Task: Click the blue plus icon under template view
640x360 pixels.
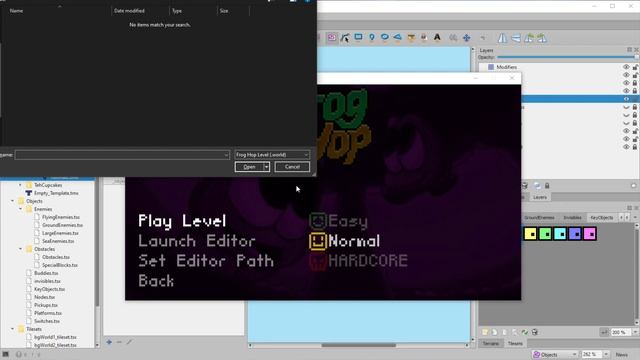Action: click(x=109, y=342)
